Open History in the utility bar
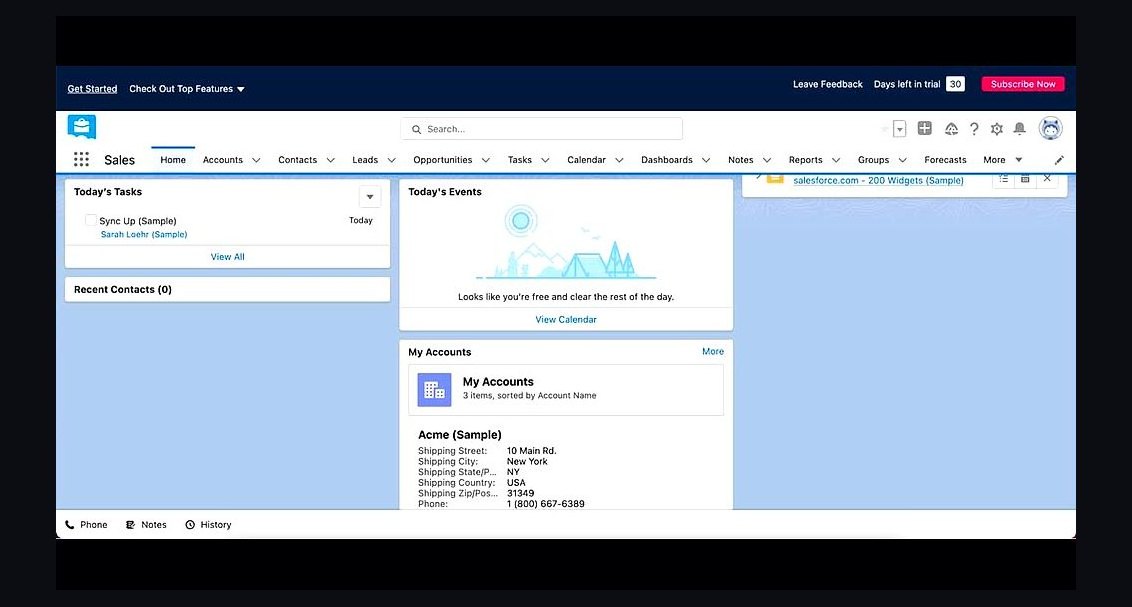The height and width of the screenshot is (607, 1132). [x=208, y=525]
